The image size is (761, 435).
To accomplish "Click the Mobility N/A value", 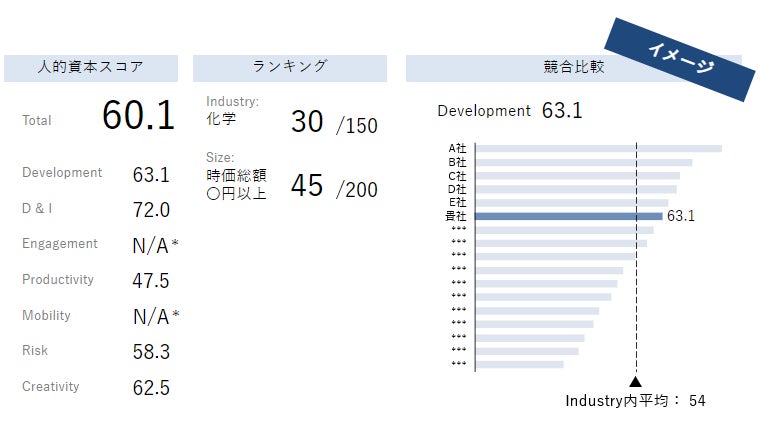I will [x=155, y=317].
